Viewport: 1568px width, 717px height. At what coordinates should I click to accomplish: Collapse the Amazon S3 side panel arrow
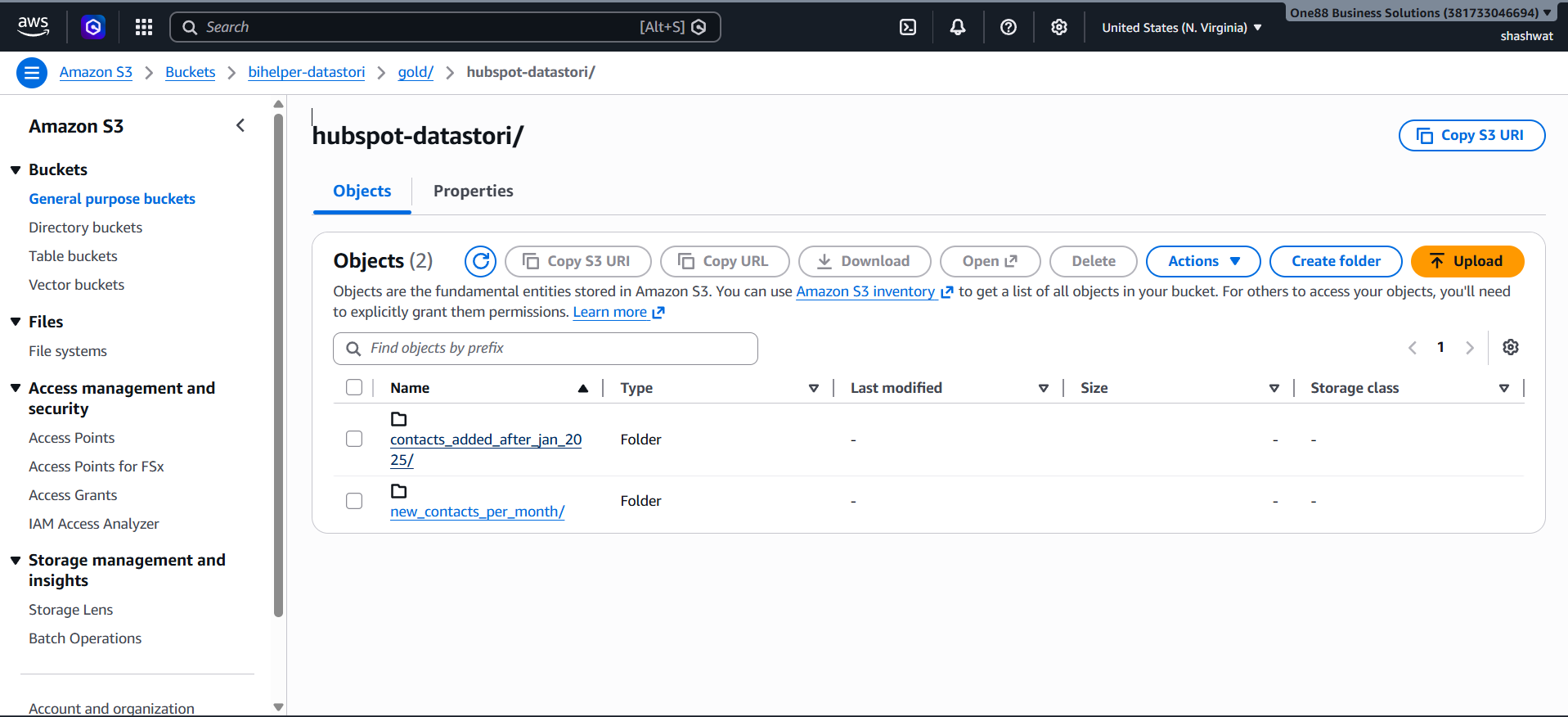[240, 125]
